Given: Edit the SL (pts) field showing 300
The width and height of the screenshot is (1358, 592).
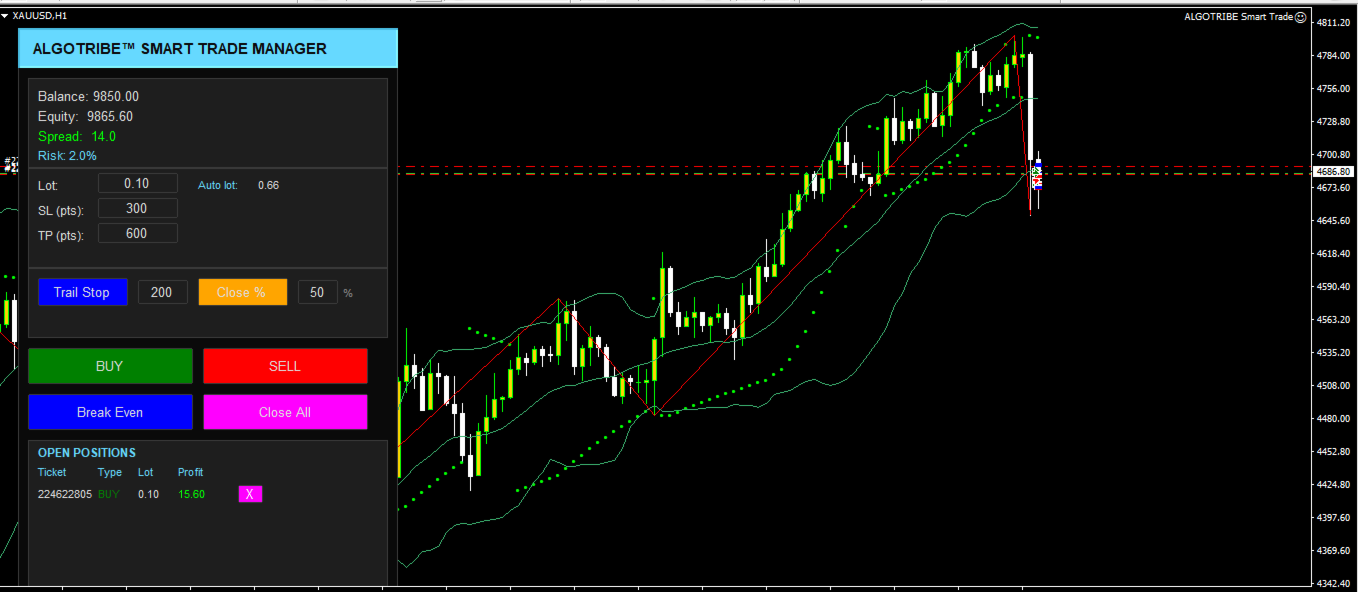Looking at the screenshot, I should tap(138, 208).
